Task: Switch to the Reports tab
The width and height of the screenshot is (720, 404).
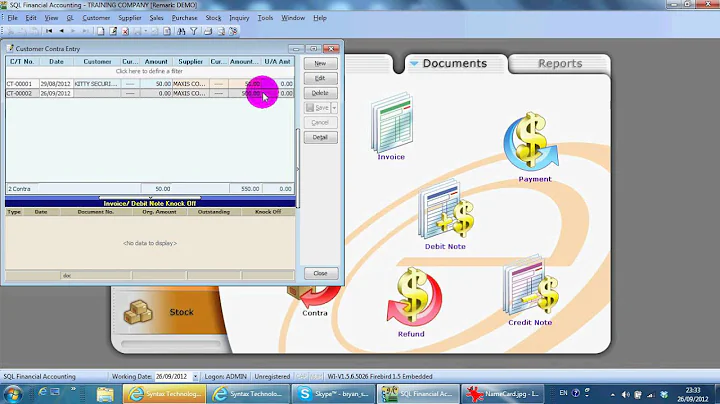Action: click(560, 63)
